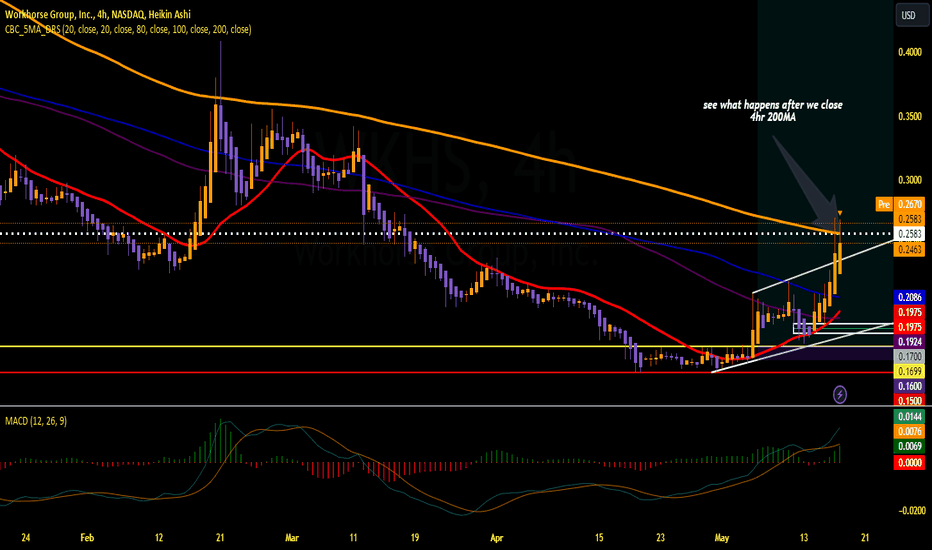Click the yellow 0.1699 price tag
The image size is (932, 550).
point(909,372)
